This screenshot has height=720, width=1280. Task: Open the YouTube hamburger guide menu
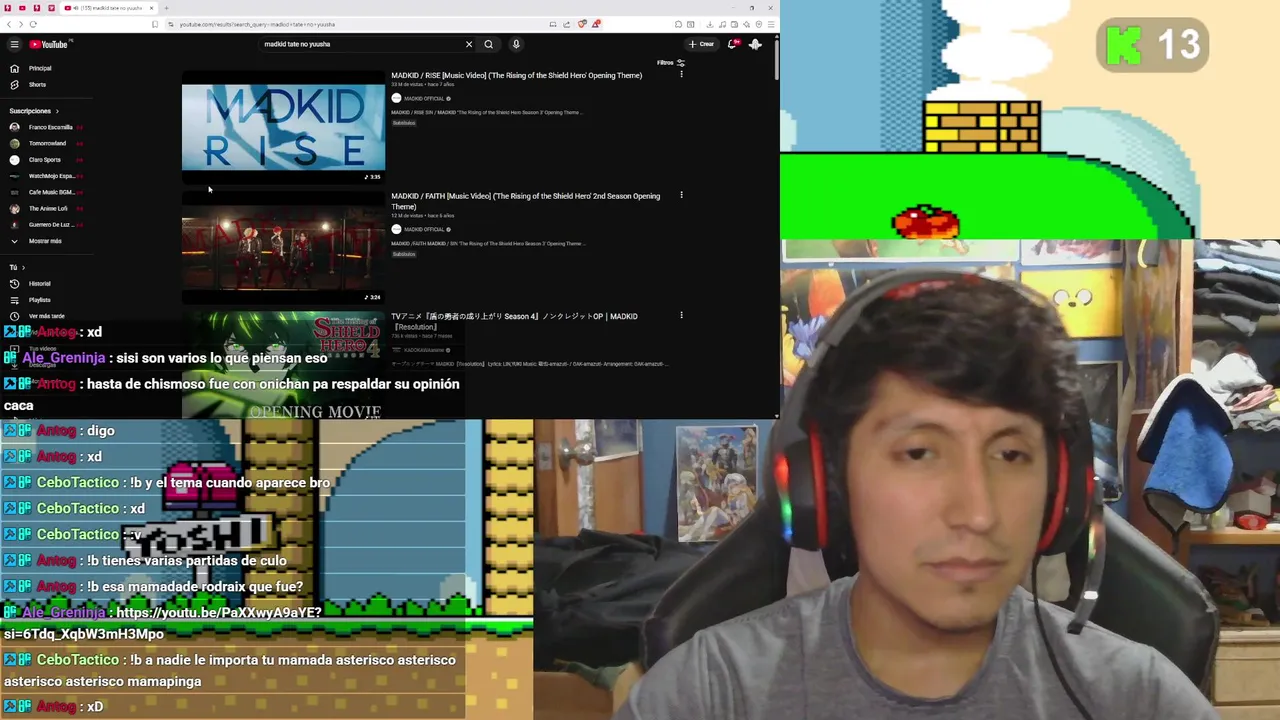point(14,44)
